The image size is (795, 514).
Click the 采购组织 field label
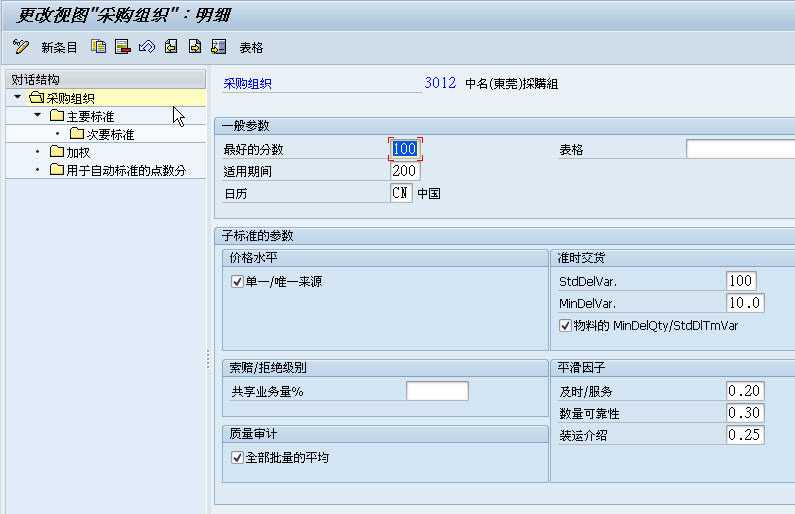(x=247, y=84)
